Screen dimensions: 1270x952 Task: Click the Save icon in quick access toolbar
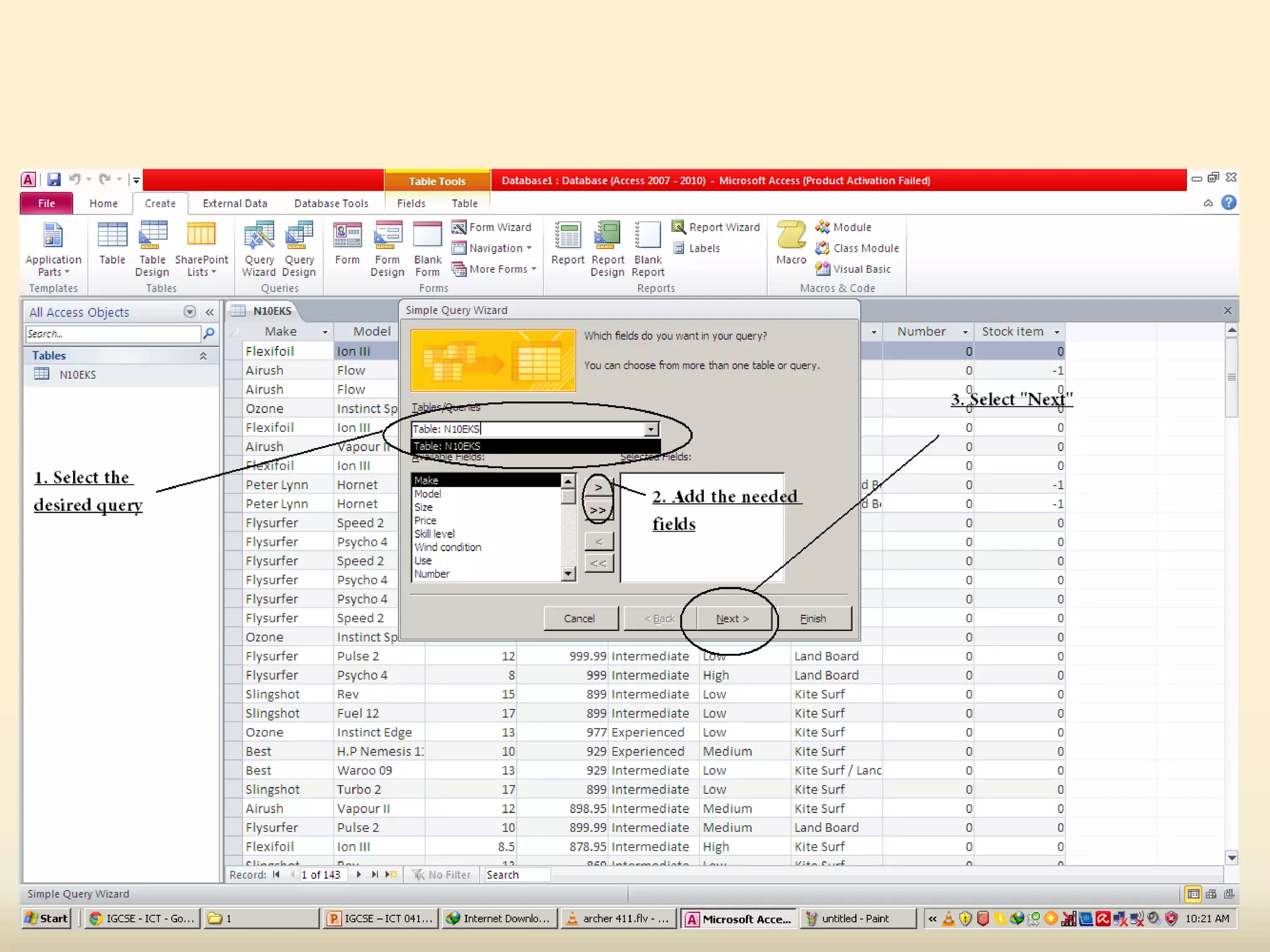click(x=54, y=180)
